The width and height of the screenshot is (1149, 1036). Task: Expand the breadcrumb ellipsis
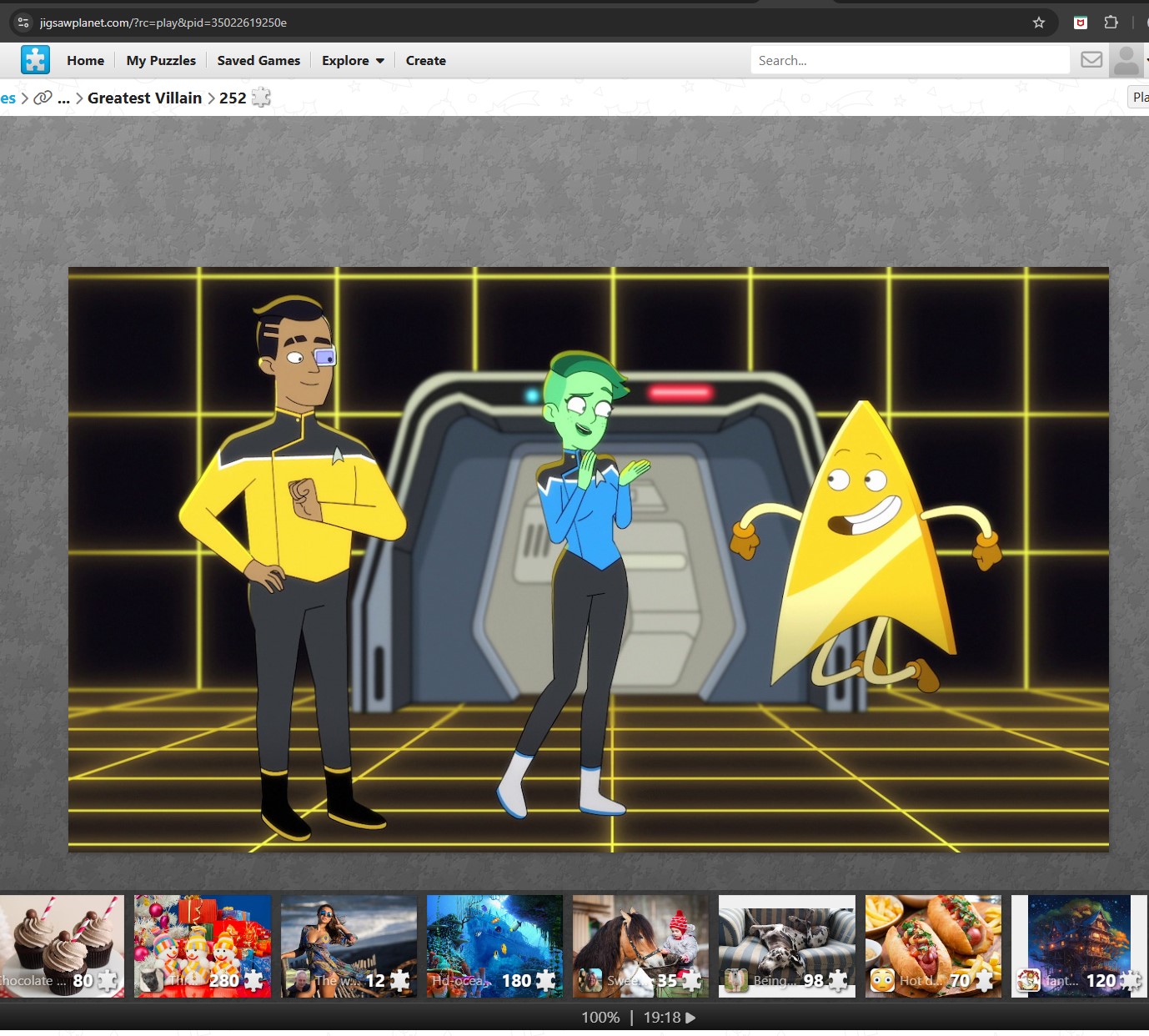pyautogui.click(x=64, y=98)
